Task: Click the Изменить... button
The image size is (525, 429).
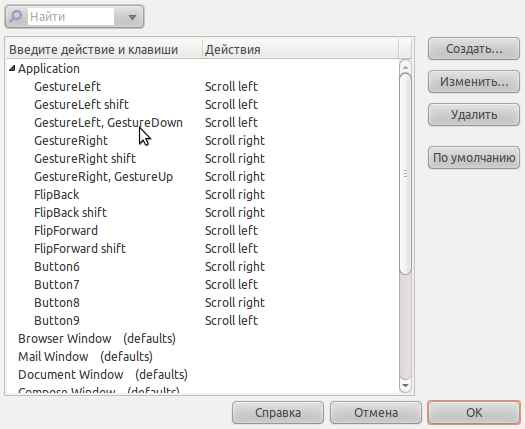Action: click(474, 82)
